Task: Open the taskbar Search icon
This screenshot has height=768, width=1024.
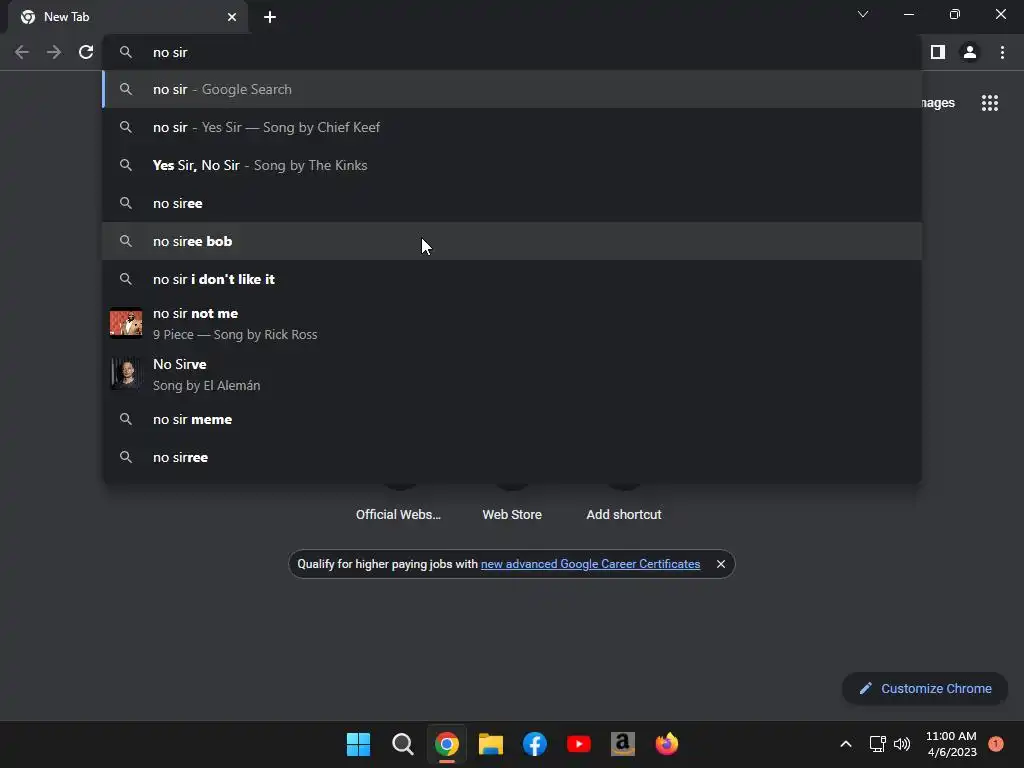Action: pyautogui.click(x=402, y=744)
